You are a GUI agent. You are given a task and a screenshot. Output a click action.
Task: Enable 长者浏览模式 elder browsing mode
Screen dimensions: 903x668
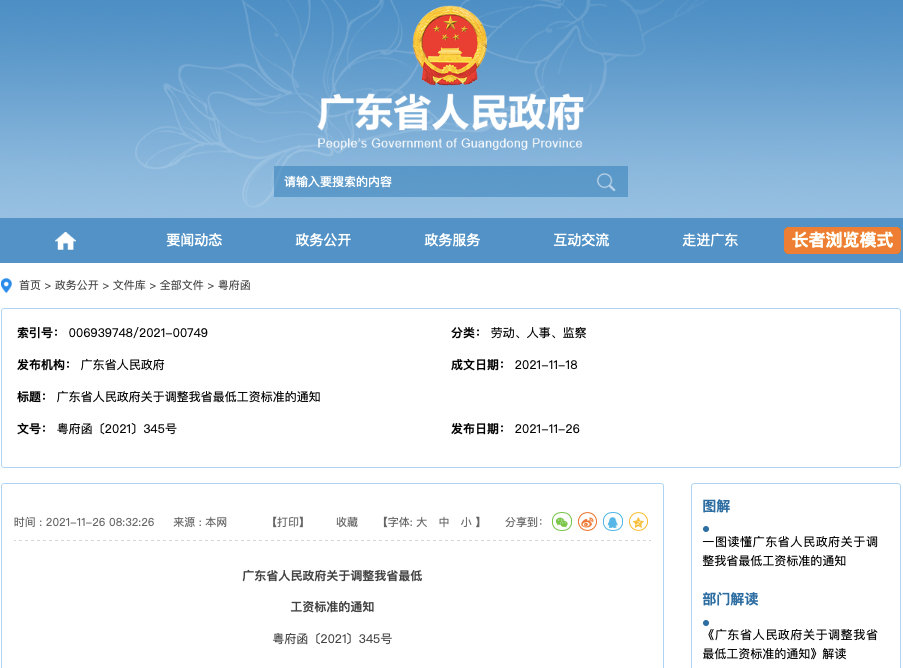point(841,240)
